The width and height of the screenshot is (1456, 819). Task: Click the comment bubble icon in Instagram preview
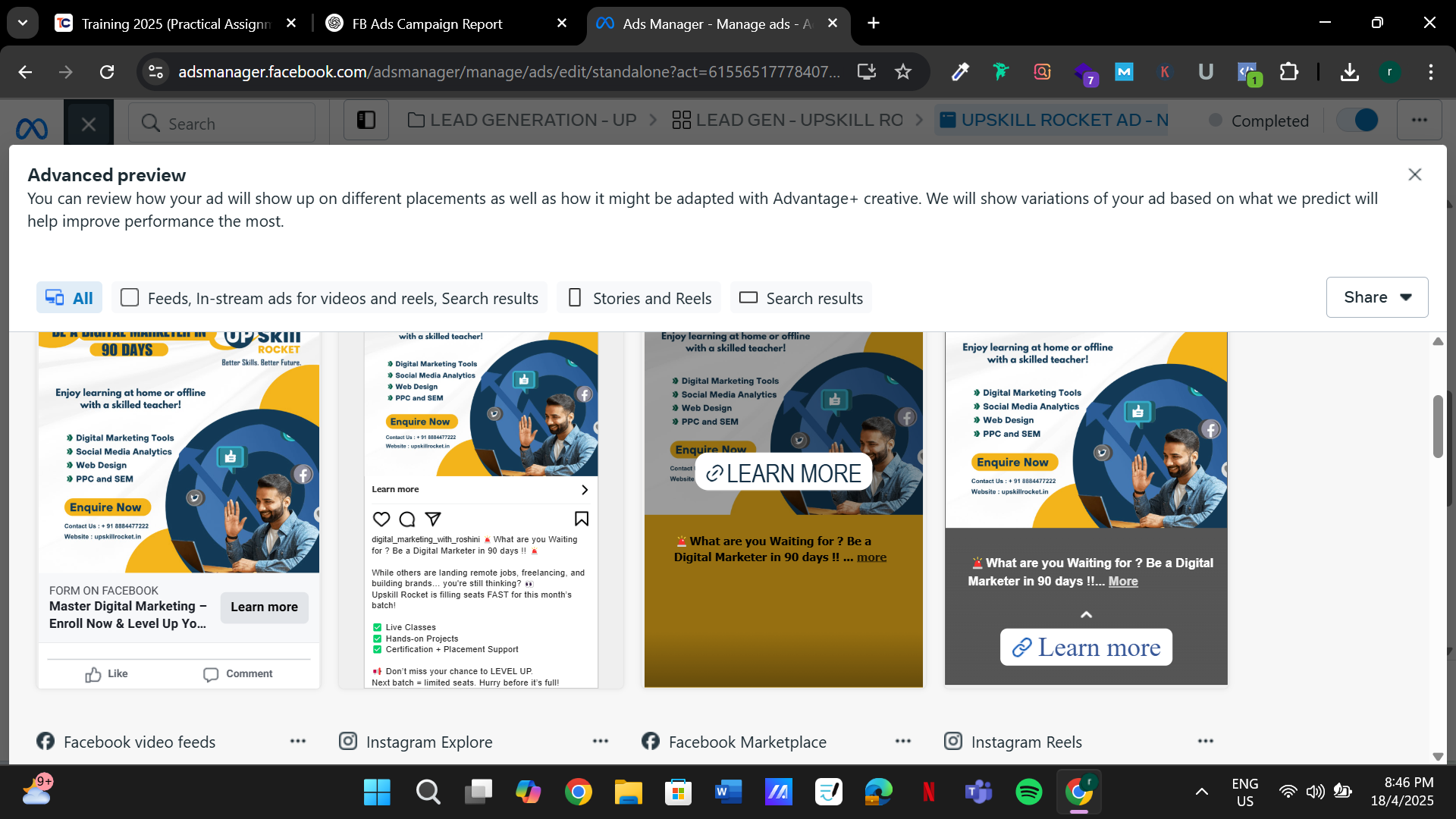click(407, 519)
